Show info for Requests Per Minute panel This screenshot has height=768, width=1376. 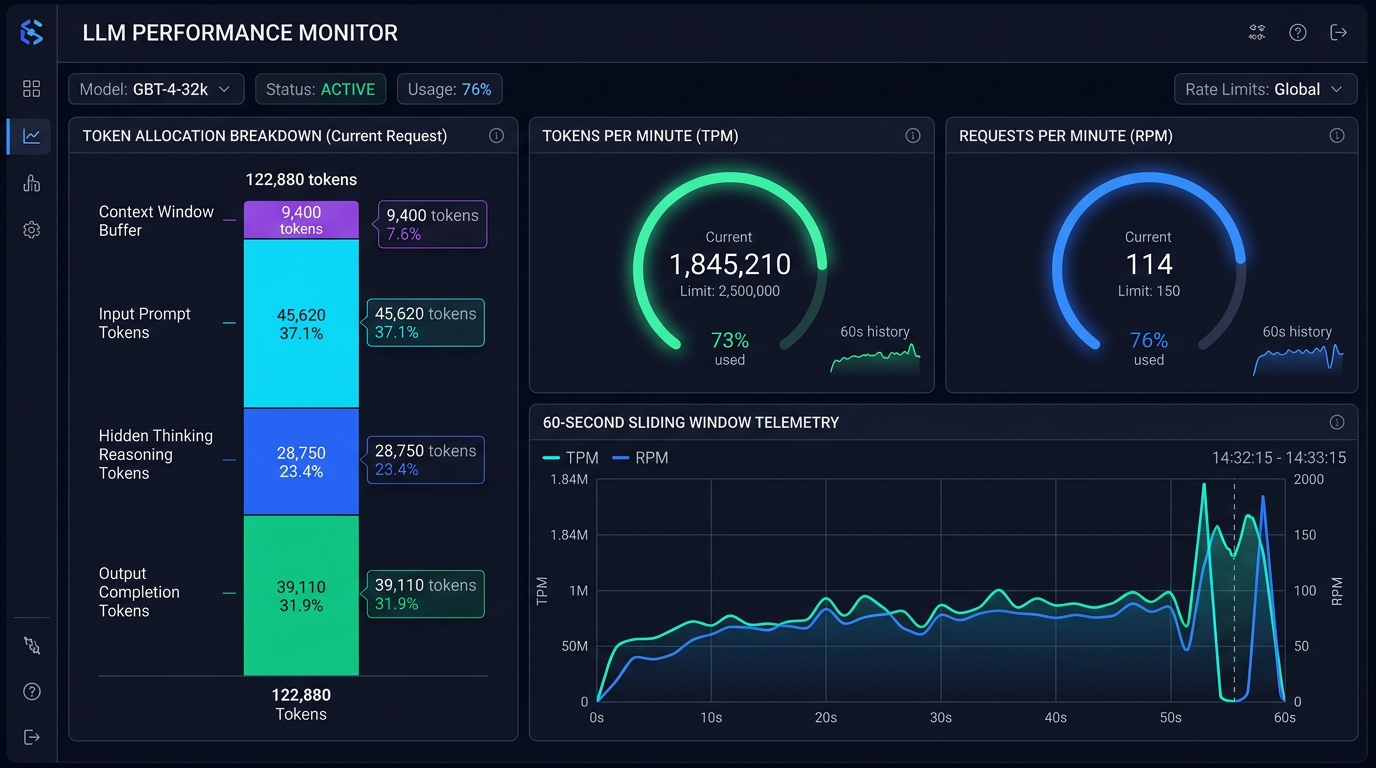1337,136
